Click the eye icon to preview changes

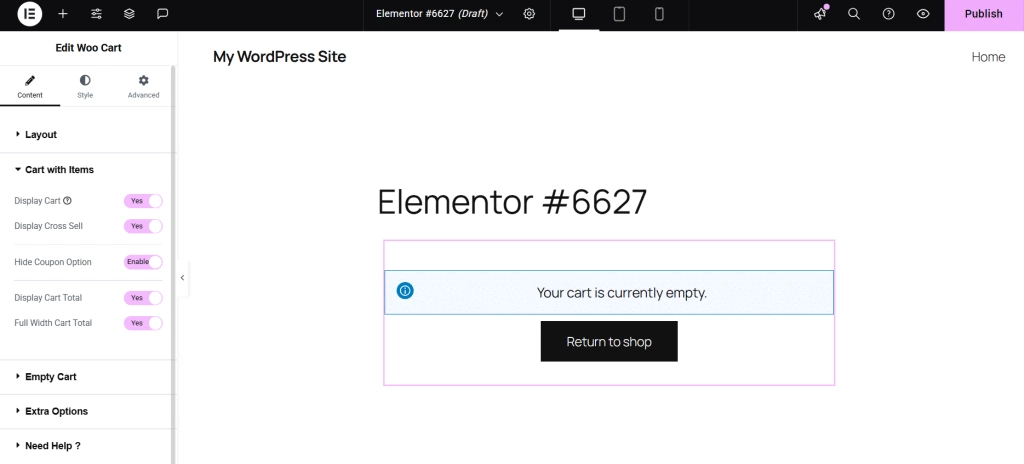point(923,14)
